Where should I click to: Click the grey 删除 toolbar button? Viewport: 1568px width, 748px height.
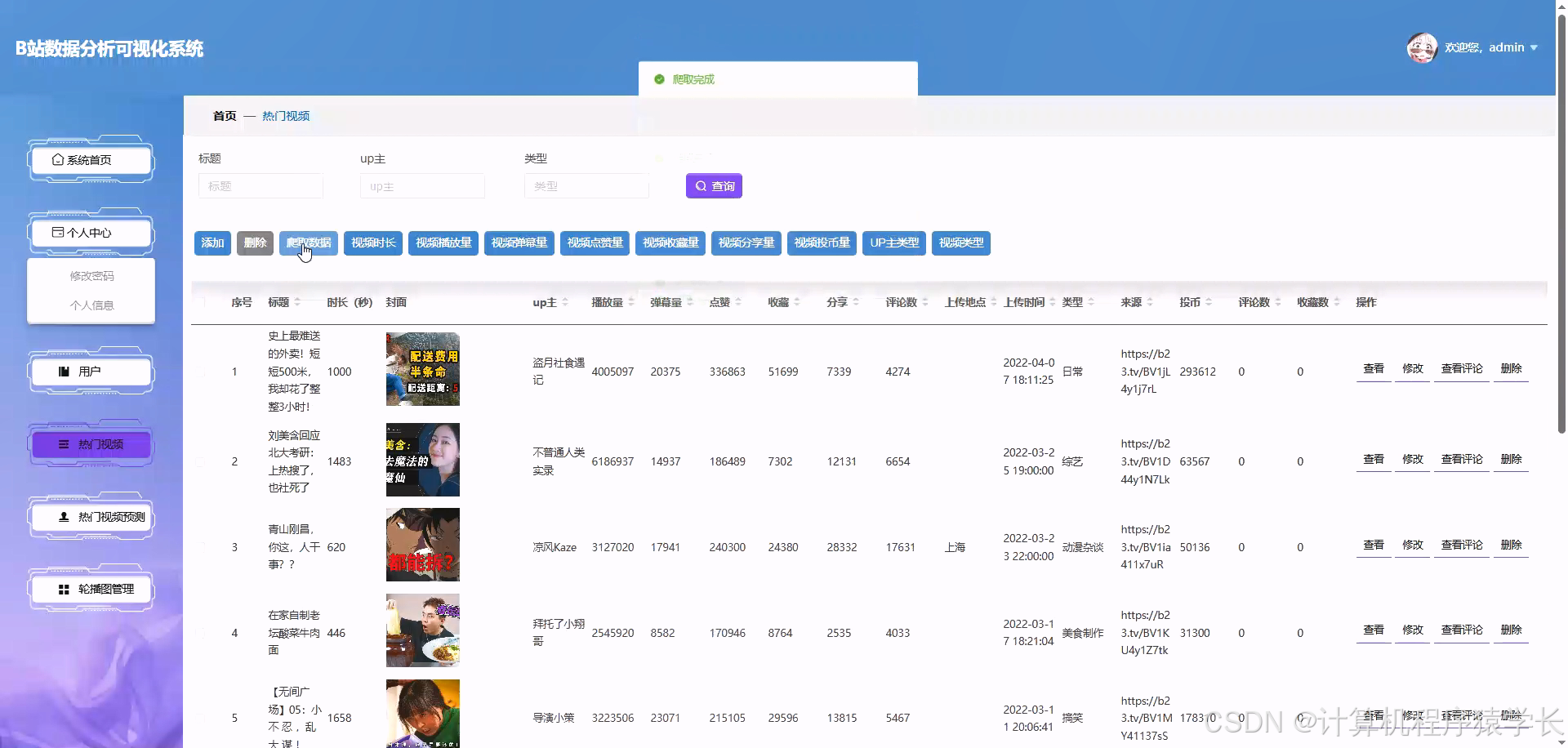[255, 243]
